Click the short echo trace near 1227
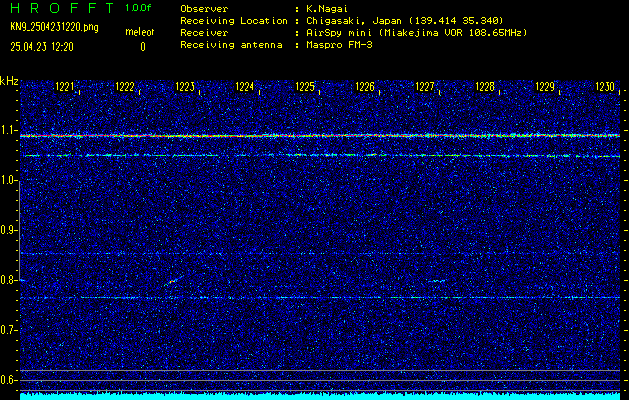This screenshot has width=629, height=400. click(436, 281)
